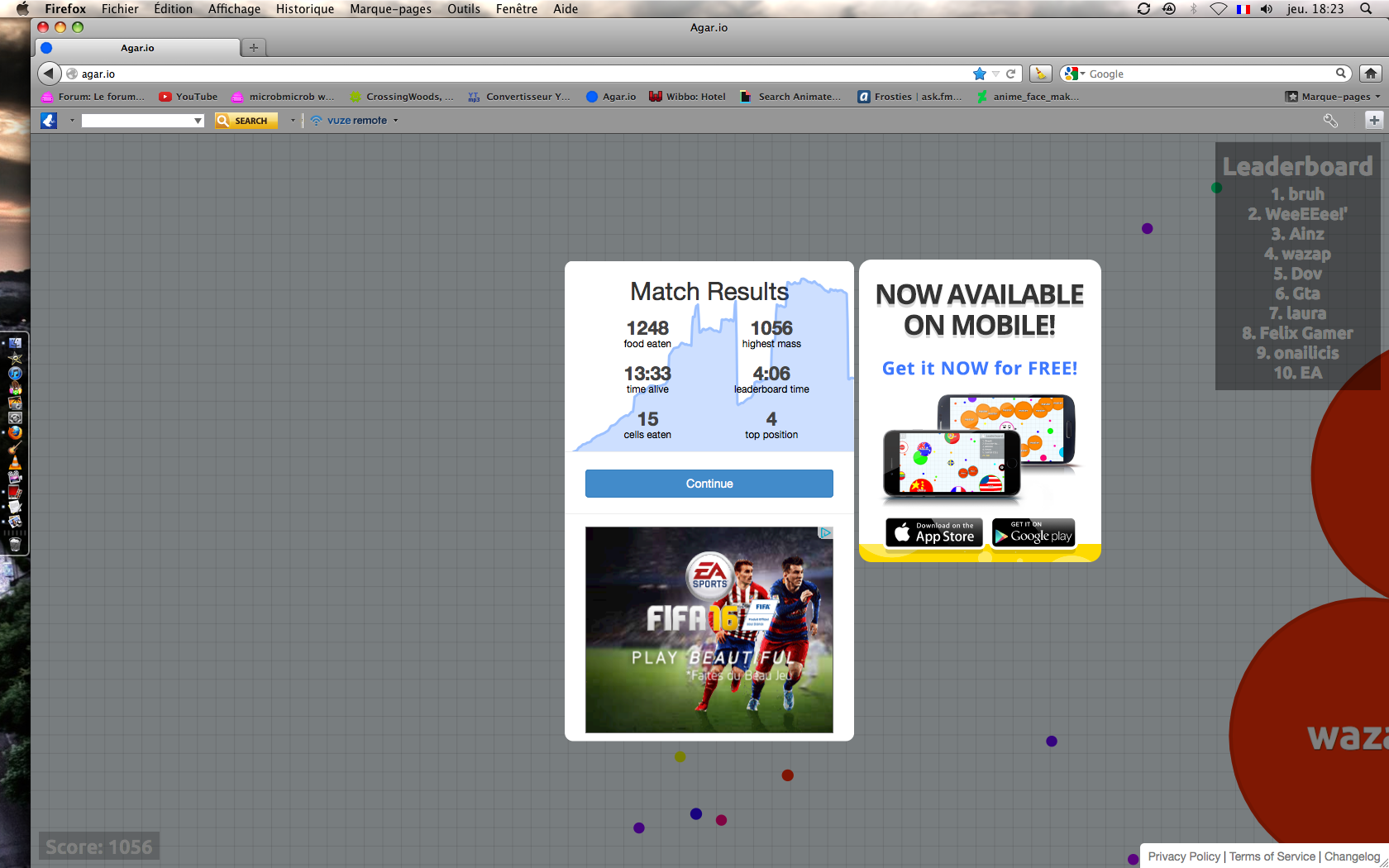The height and width of the screenshot is (868, 1389).
Task: Click the Vuze frog toolbar icon
Action: point(49,121)
